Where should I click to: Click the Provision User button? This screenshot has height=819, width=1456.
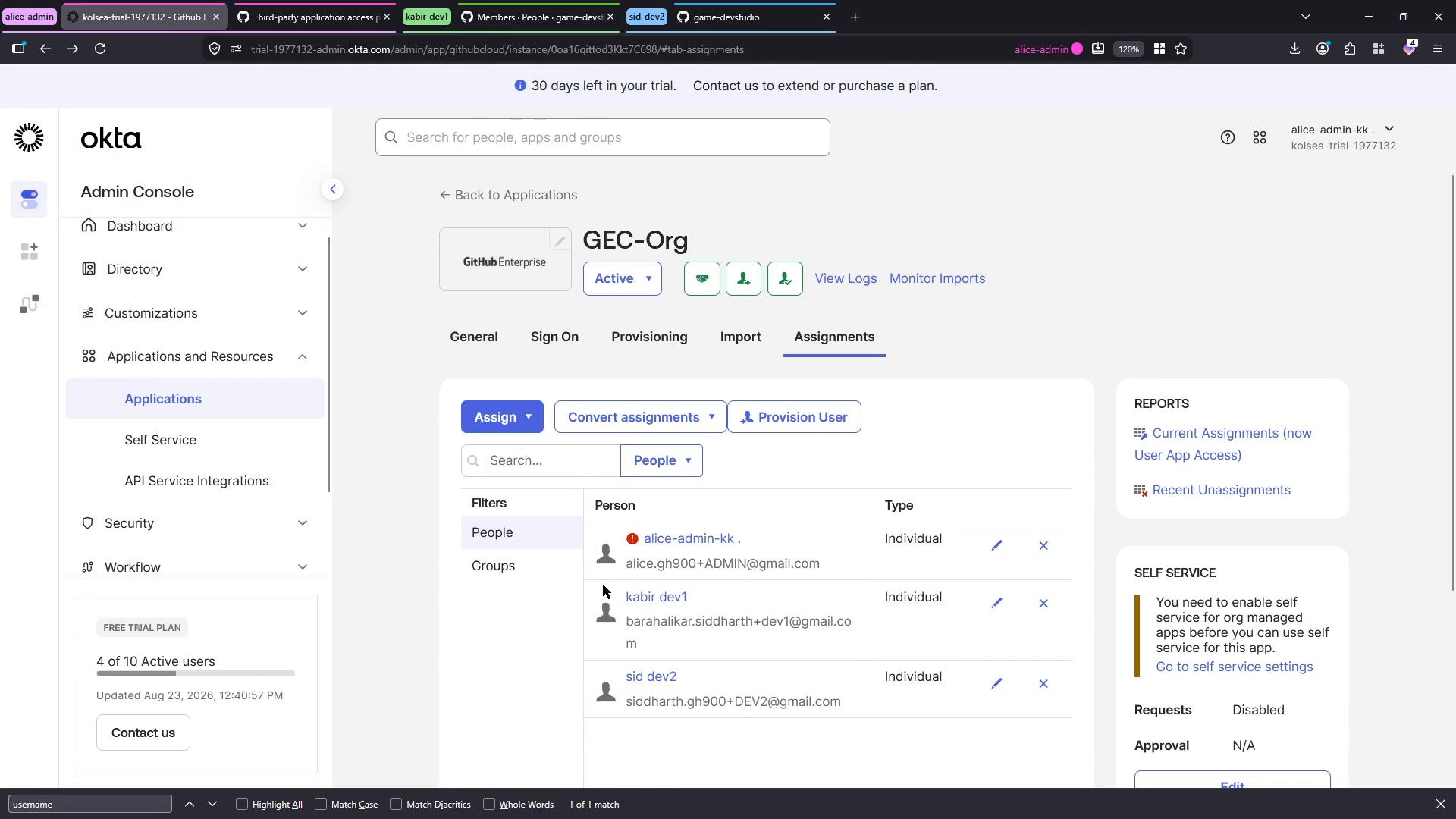click(x=794, y=417)
